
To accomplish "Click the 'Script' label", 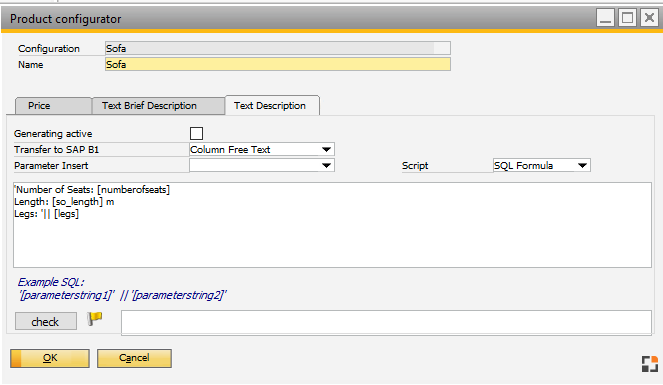I will tap(415, 166).
